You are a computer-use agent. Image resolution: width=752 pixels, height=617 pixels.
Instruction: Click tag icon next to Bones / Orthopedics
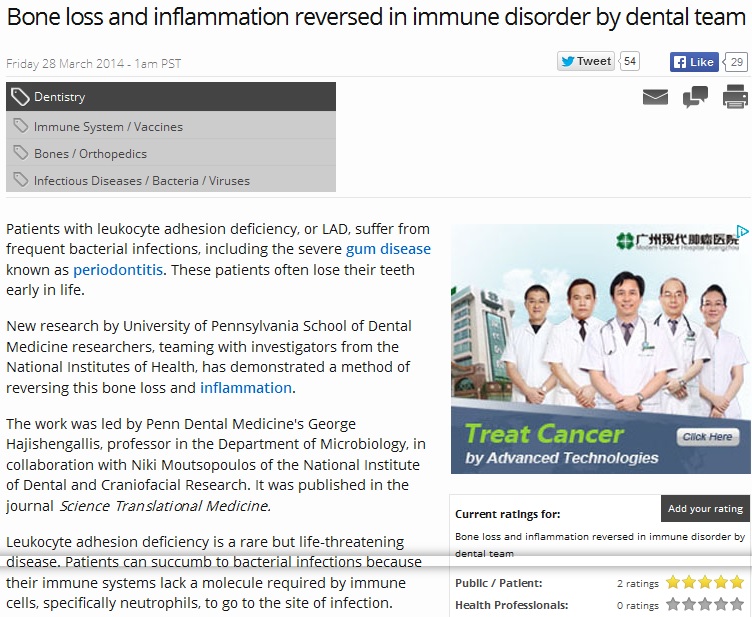19,153
